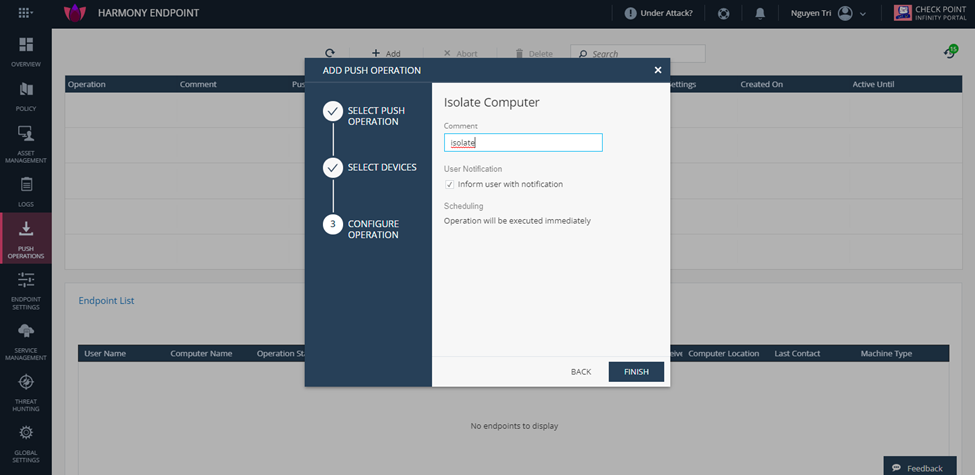Select Push Operations in the sidebar
The image size is (975, 475).
(x=25, y=238)
